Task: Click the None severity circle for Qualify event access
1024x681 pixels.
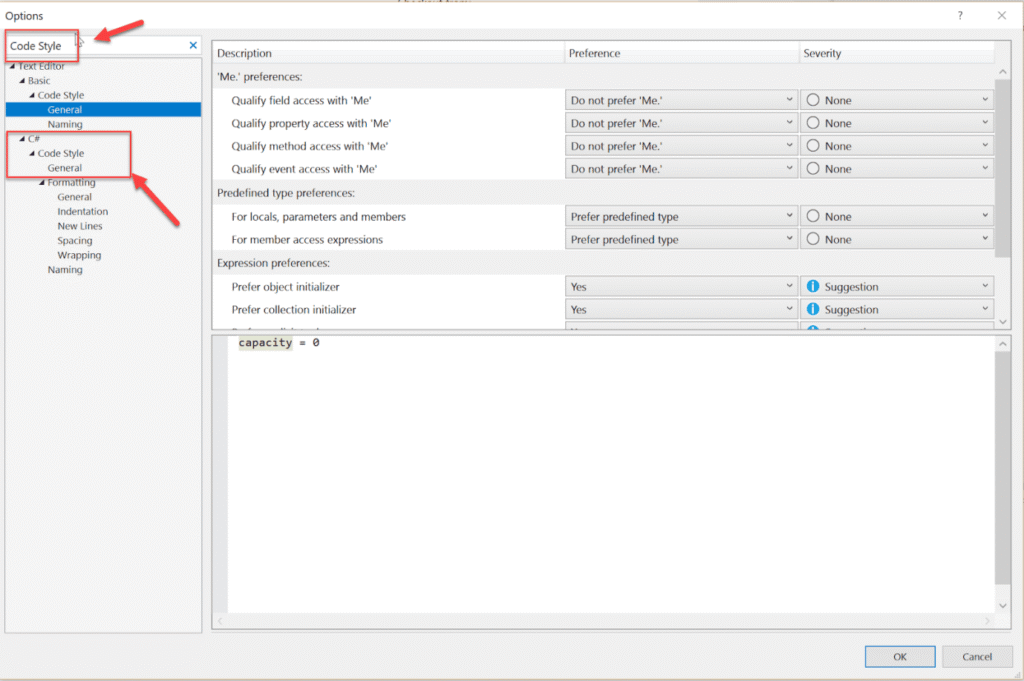Action: tap(814, 168)
